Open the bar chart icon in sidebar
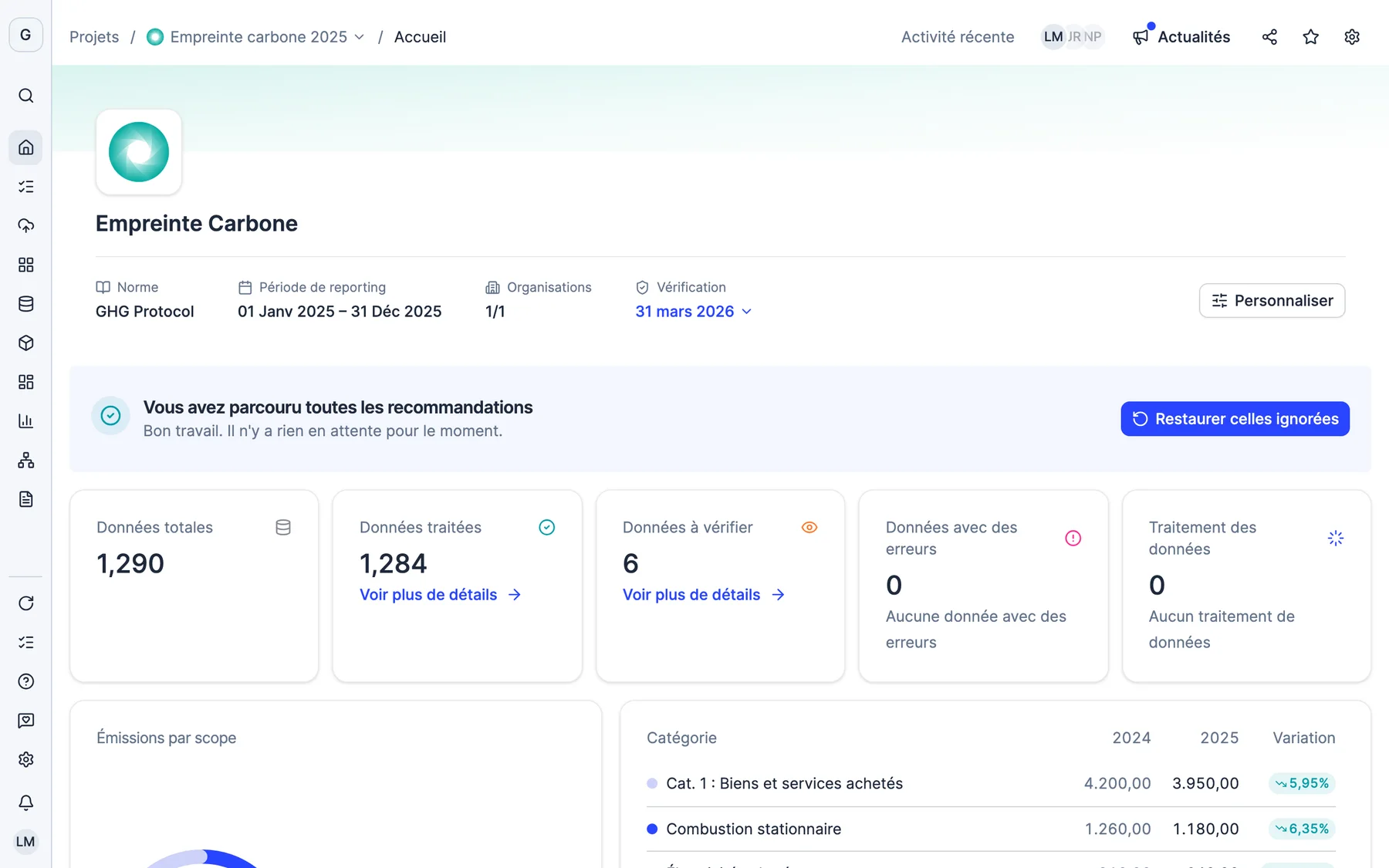 pos(25,421)
